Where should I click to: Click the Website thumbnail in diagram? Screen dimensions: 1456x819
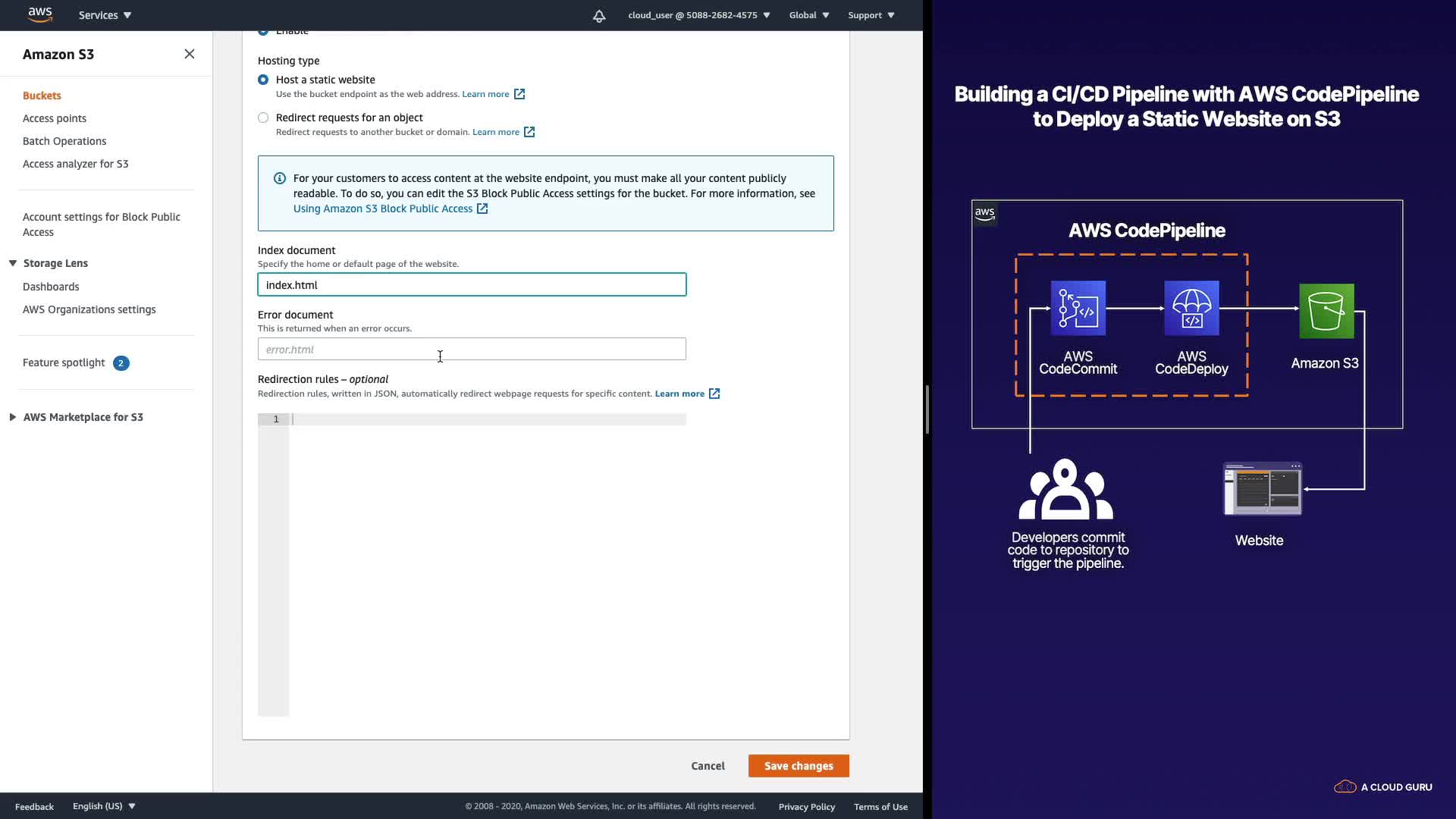[1262, 489]
